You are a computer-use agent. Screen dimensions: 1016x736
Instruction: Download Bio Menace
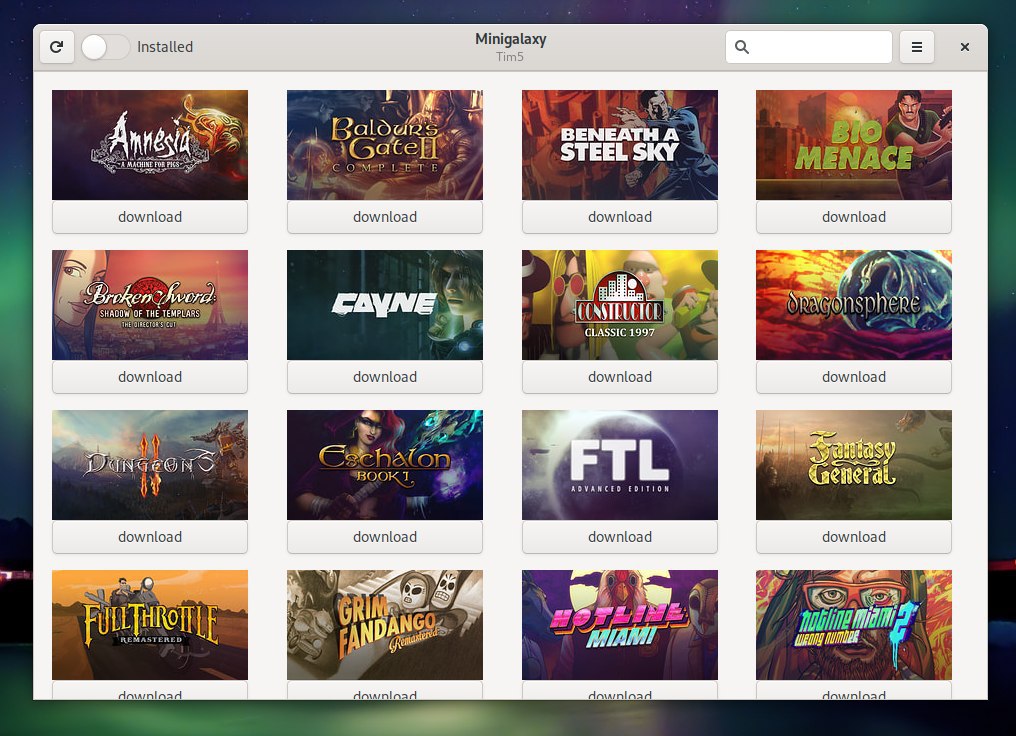(854, 217)
